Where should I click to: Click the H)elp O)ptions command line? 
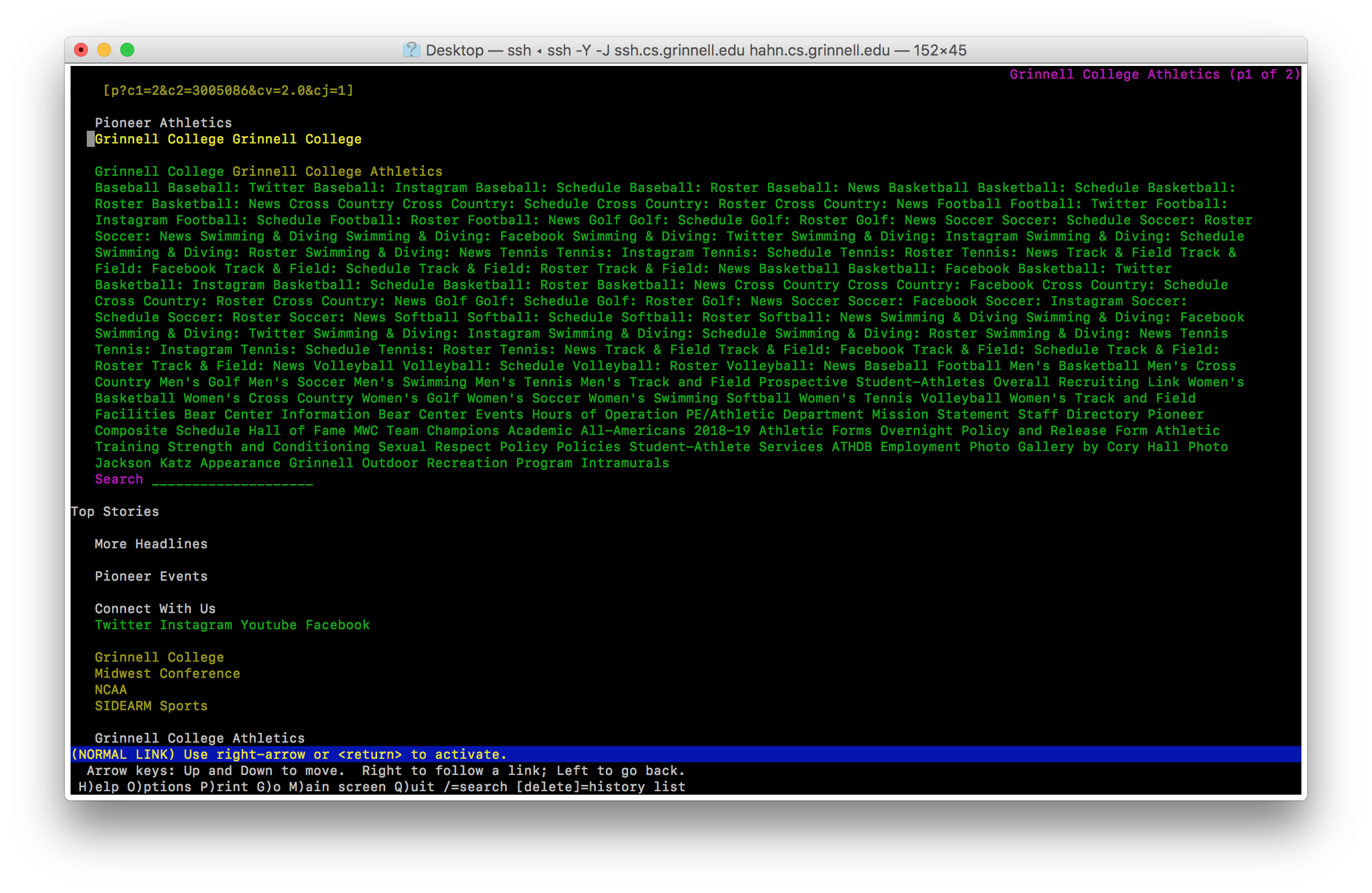(382, 787)
